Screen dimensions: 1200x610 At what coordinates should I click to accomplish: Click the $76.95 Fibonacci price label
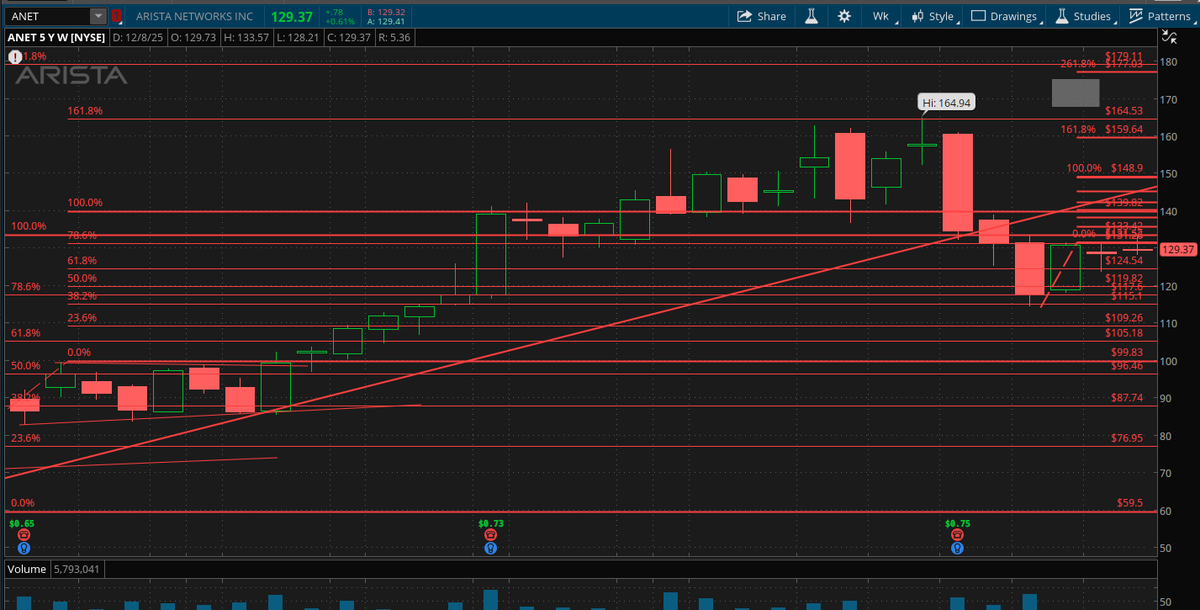pyautogui.click(x=1127, y=438)
